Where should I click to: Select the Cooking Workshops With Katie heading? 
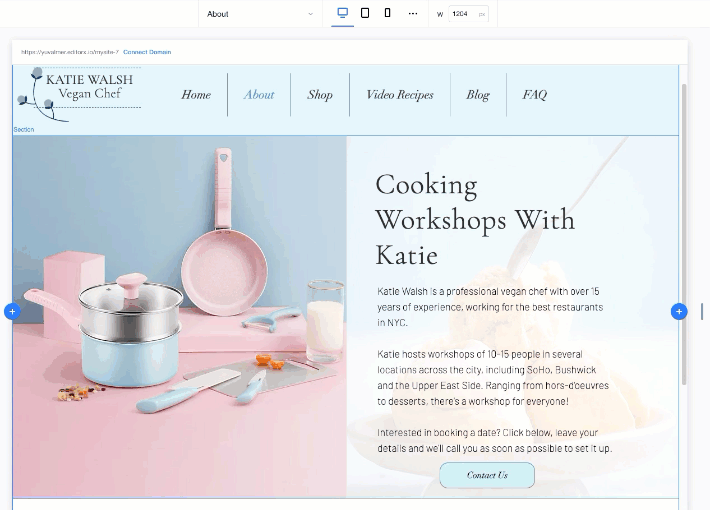[475, 219]
